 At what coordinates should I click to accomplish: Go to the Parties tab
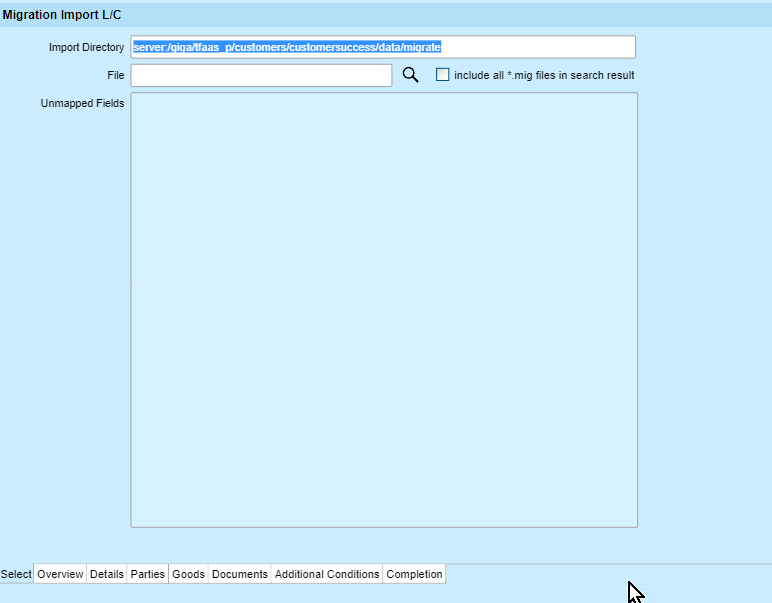(148, 574)
